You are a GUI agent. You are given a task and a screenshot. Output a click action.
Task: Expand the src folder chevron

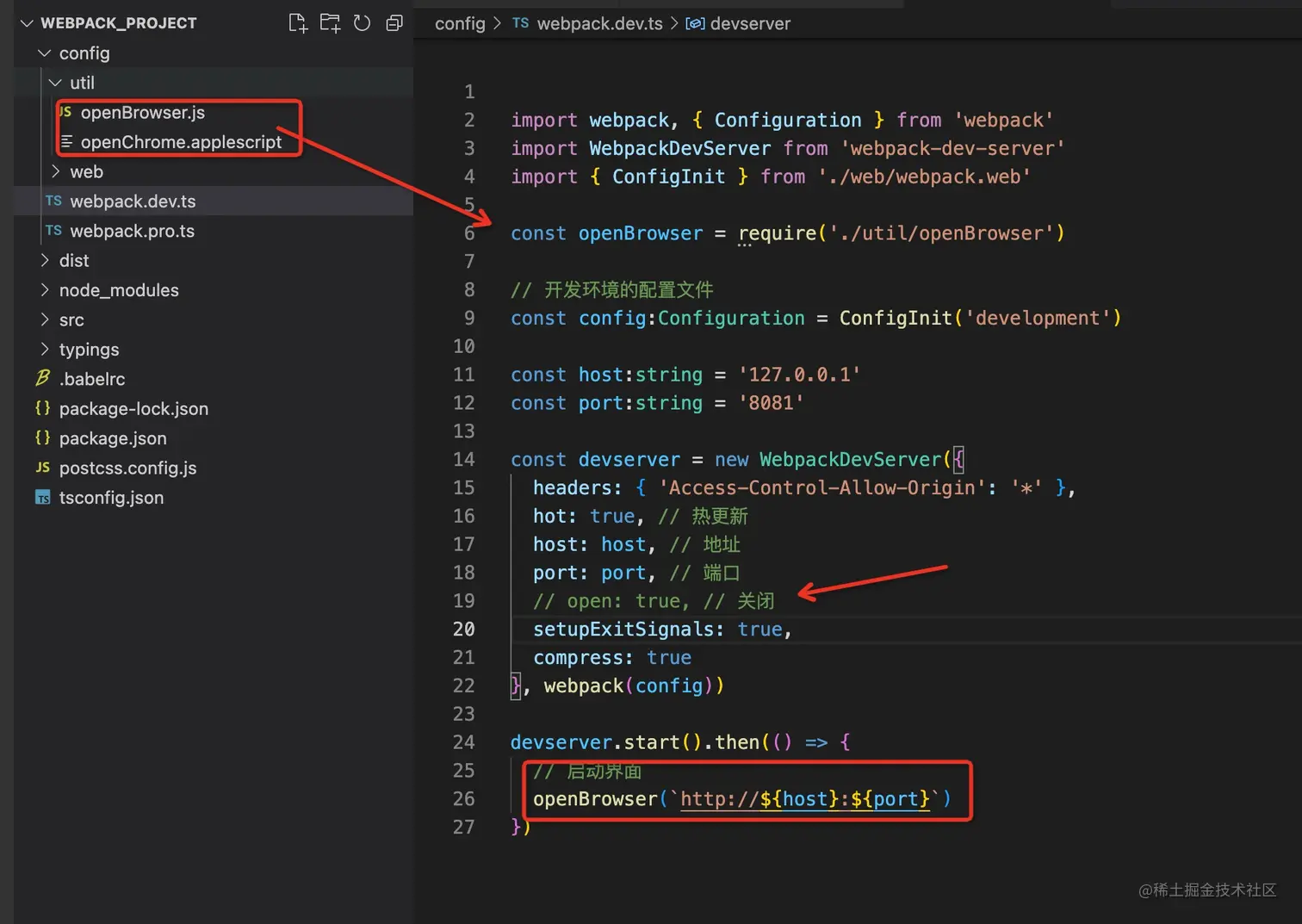(45, 319)
